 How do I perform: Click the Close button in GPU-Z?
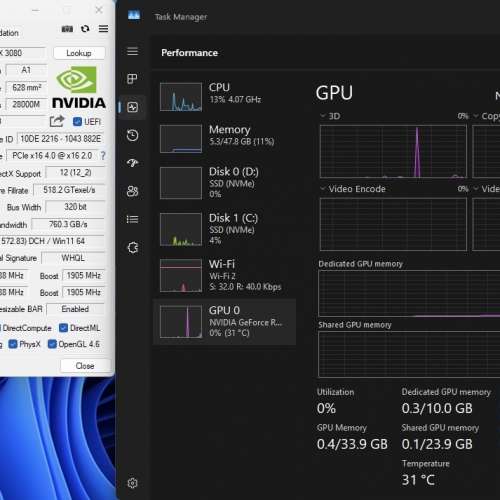pyautogui.click(x=85, y=366)
